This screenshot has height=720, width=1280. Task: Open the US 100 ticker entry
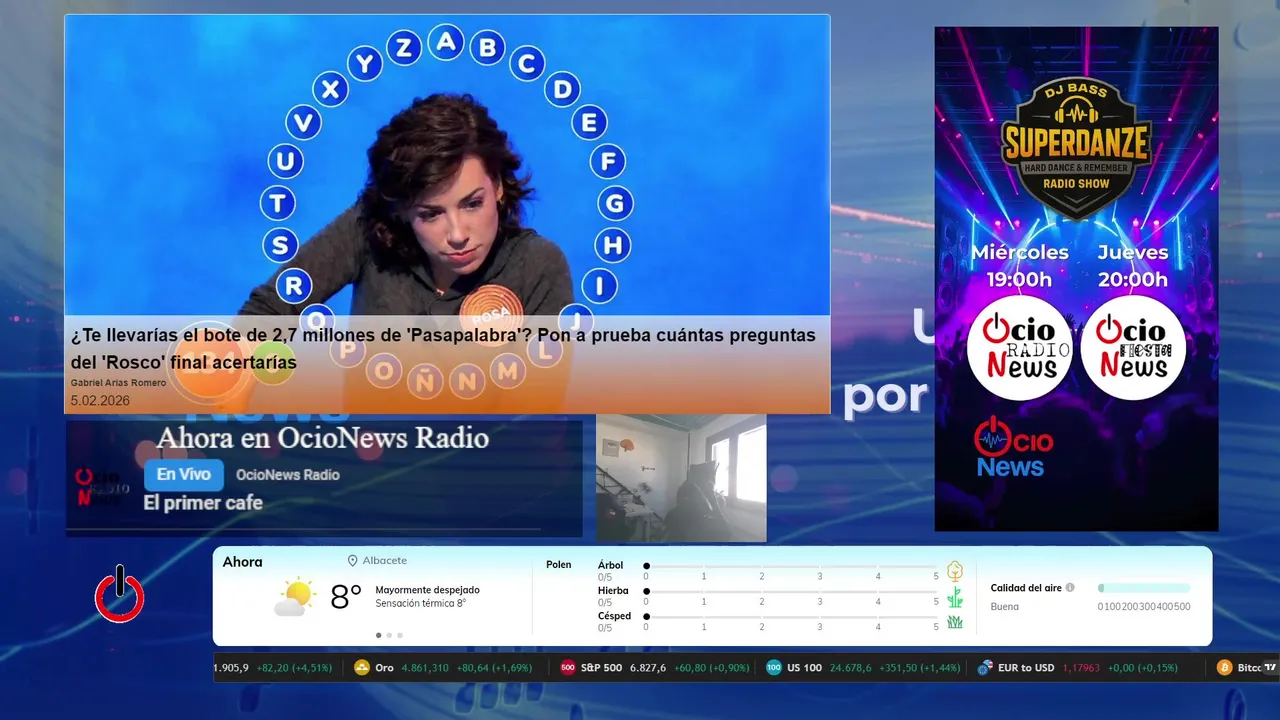863,667
